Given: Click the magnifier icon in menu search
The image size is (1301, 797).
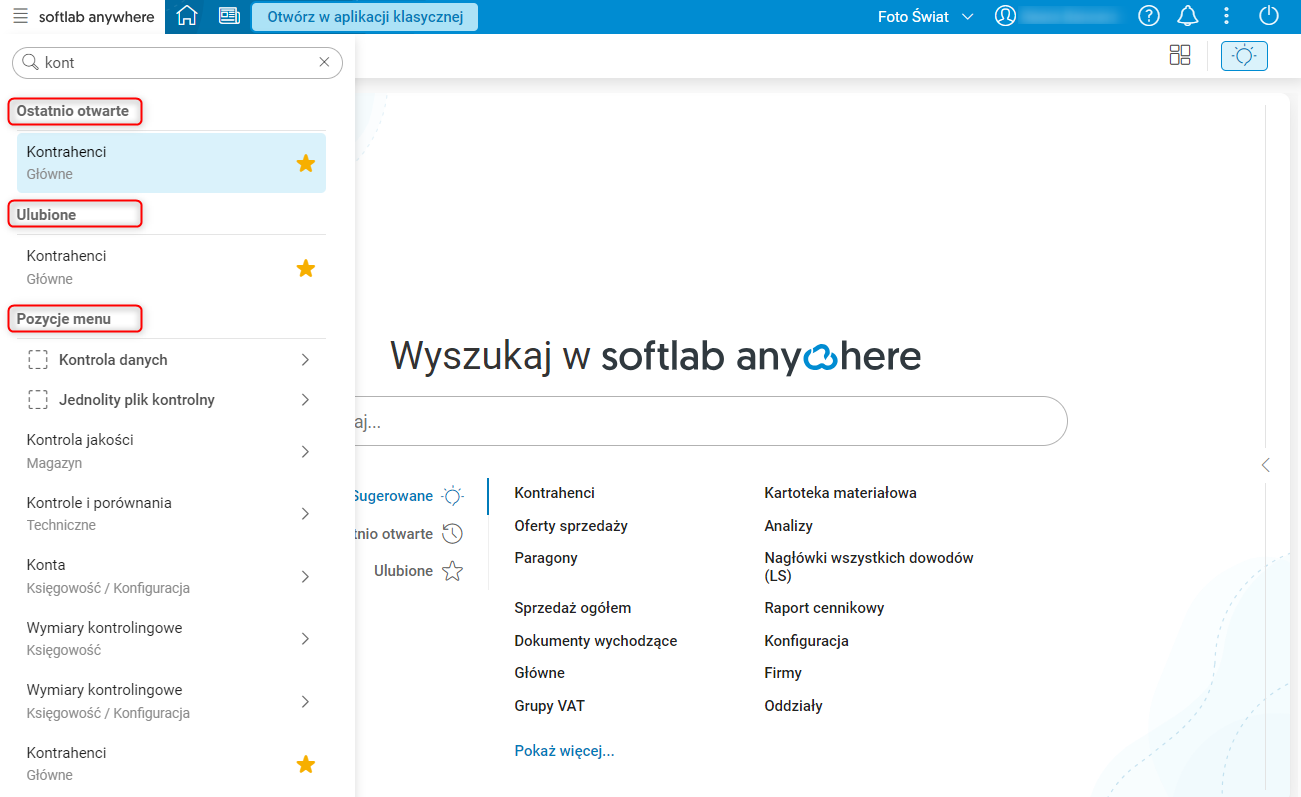Looking at the screenshot, I should pos(30,62).
